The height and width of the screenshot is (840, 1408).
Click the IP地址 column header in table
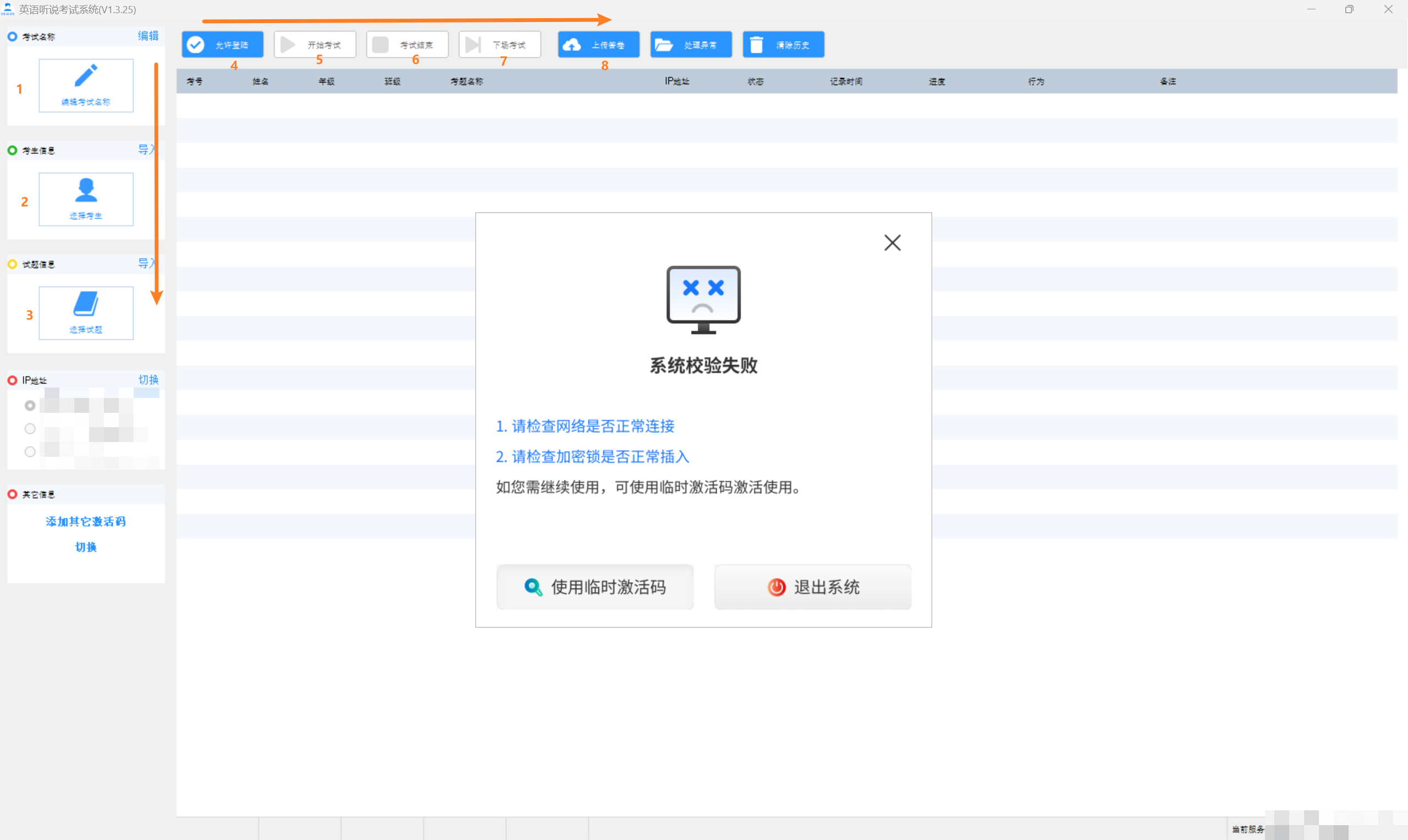click(x=677, y=81)
